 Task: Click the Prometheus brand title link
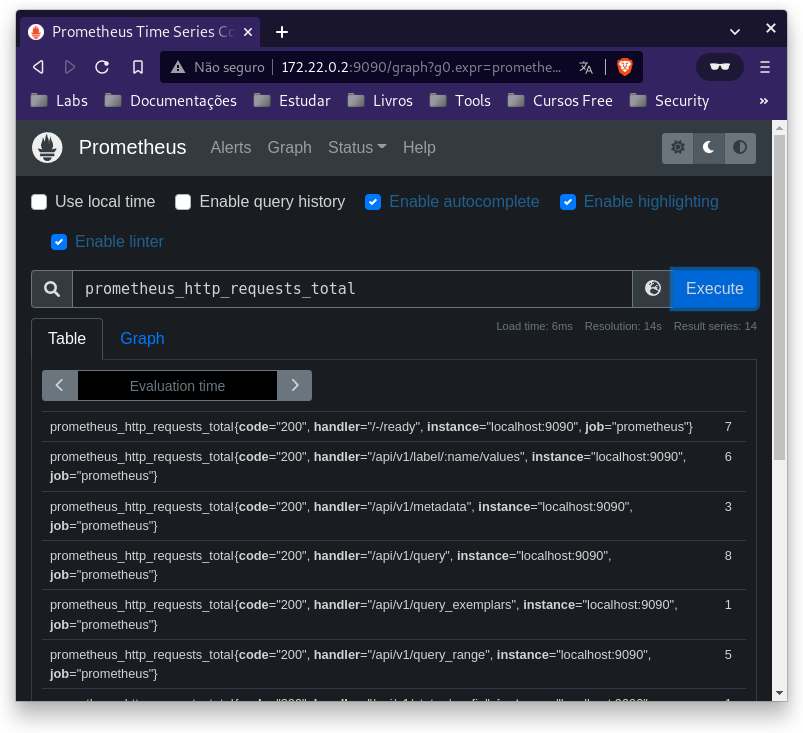(132, 148)
